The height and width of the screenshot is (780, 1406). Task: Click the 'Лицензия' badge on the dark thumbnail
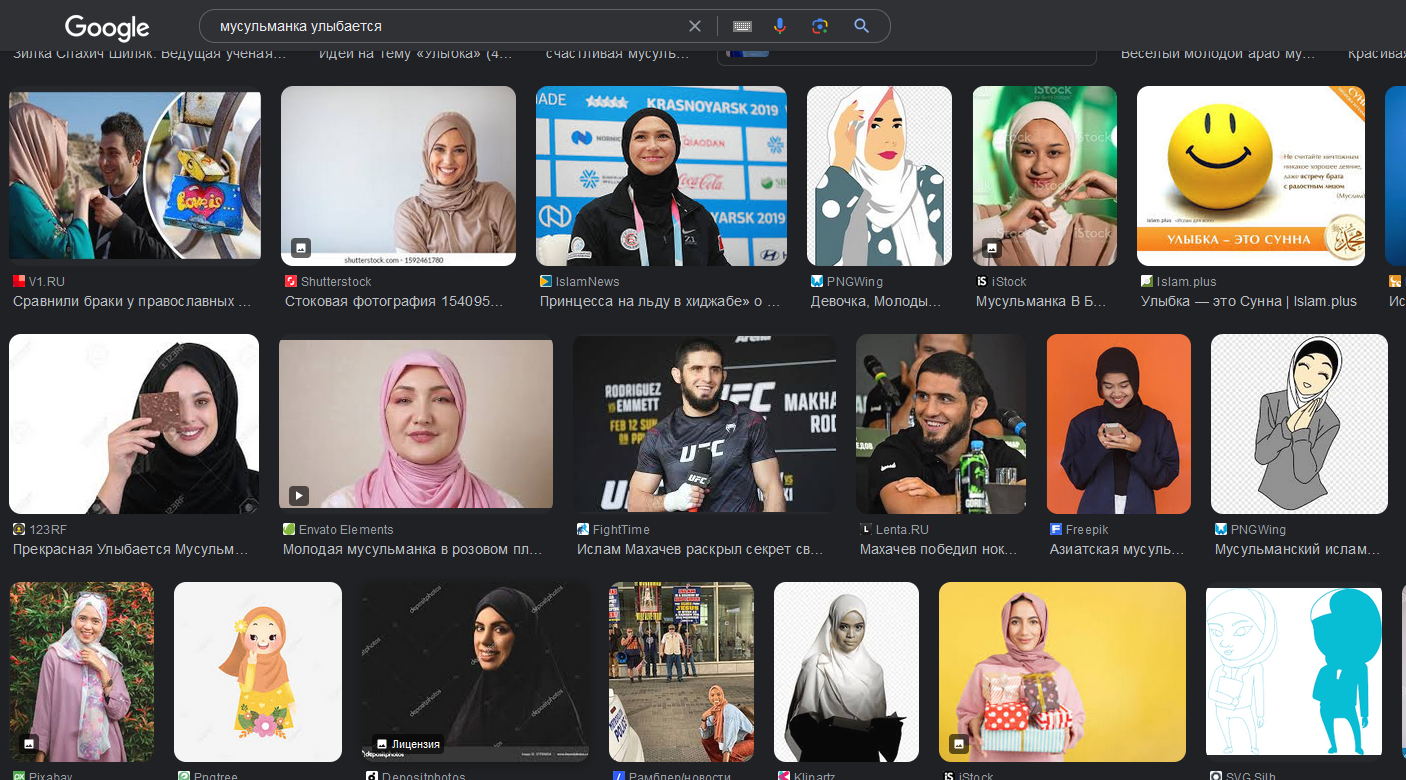coord(406,744)
